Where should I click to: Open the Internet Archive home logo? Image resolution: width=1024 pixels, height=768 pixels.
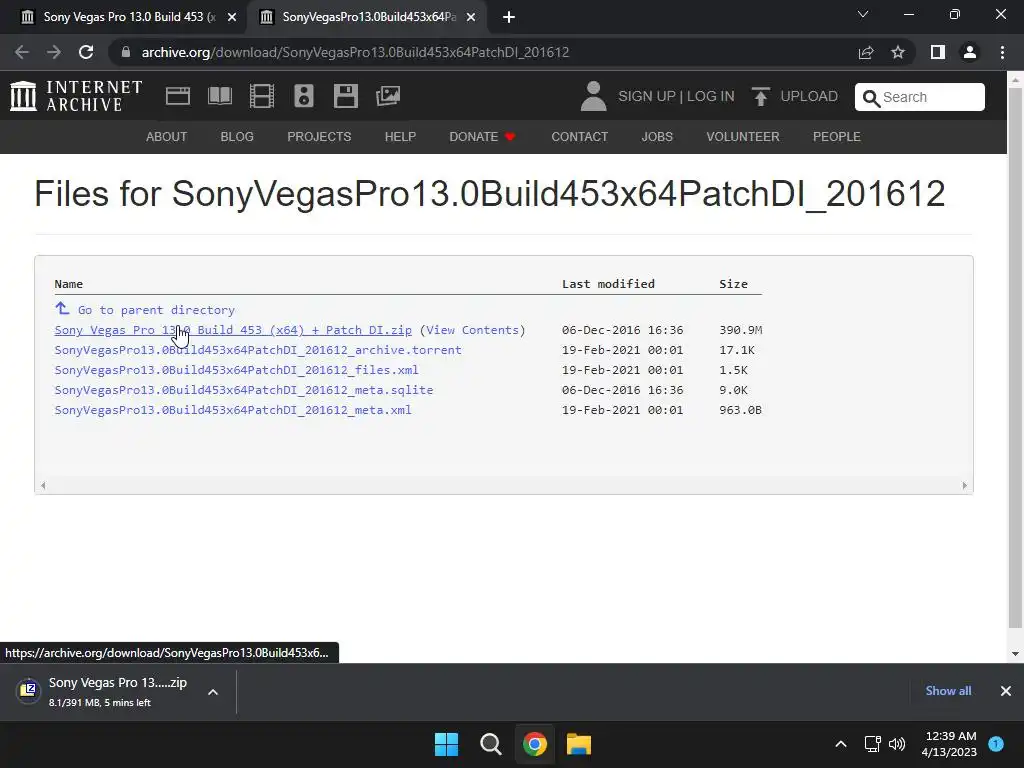(76, 96)
